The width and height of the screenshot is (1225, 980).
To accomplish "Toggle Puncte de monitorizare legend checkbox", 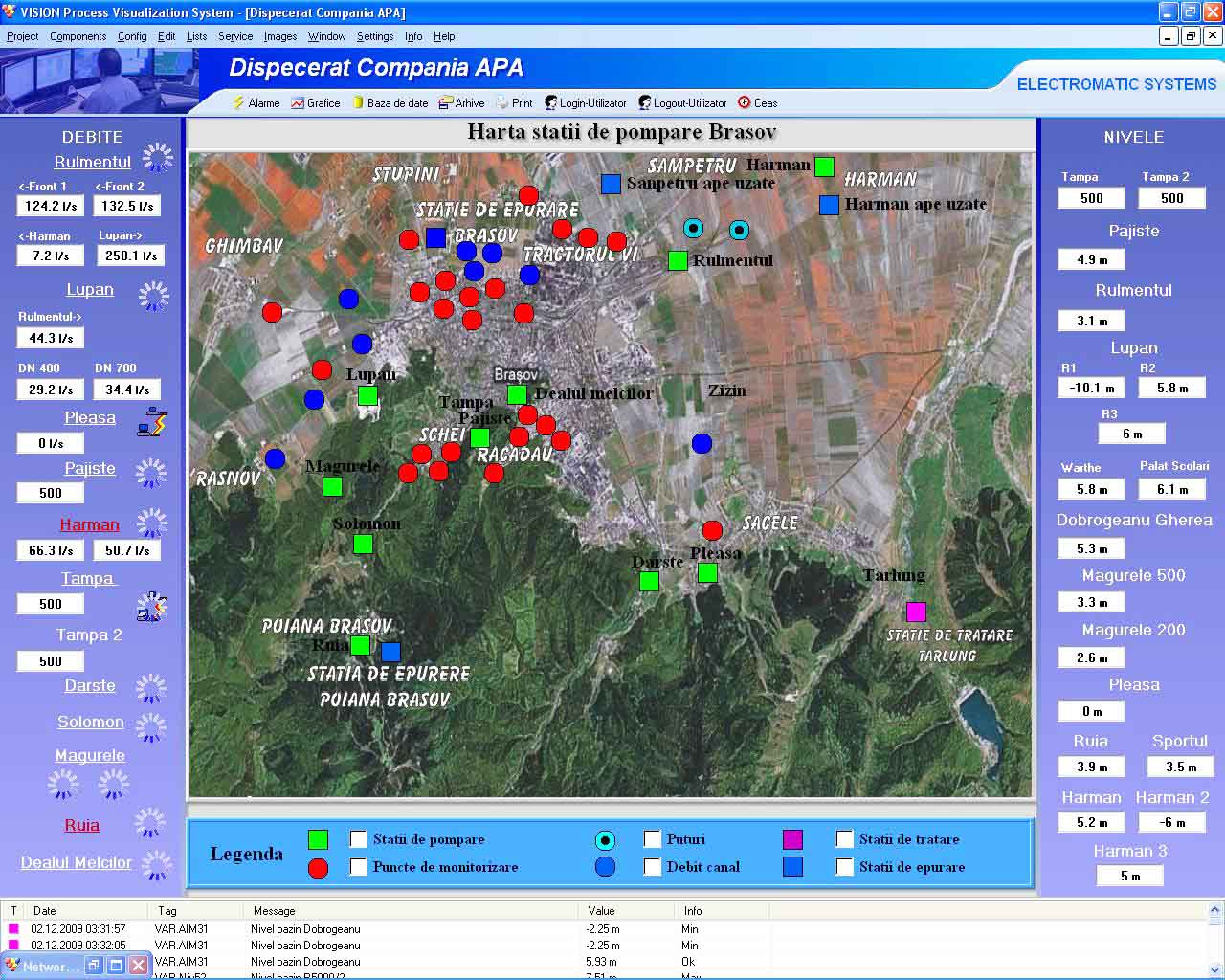I will (x=359, y=867).
